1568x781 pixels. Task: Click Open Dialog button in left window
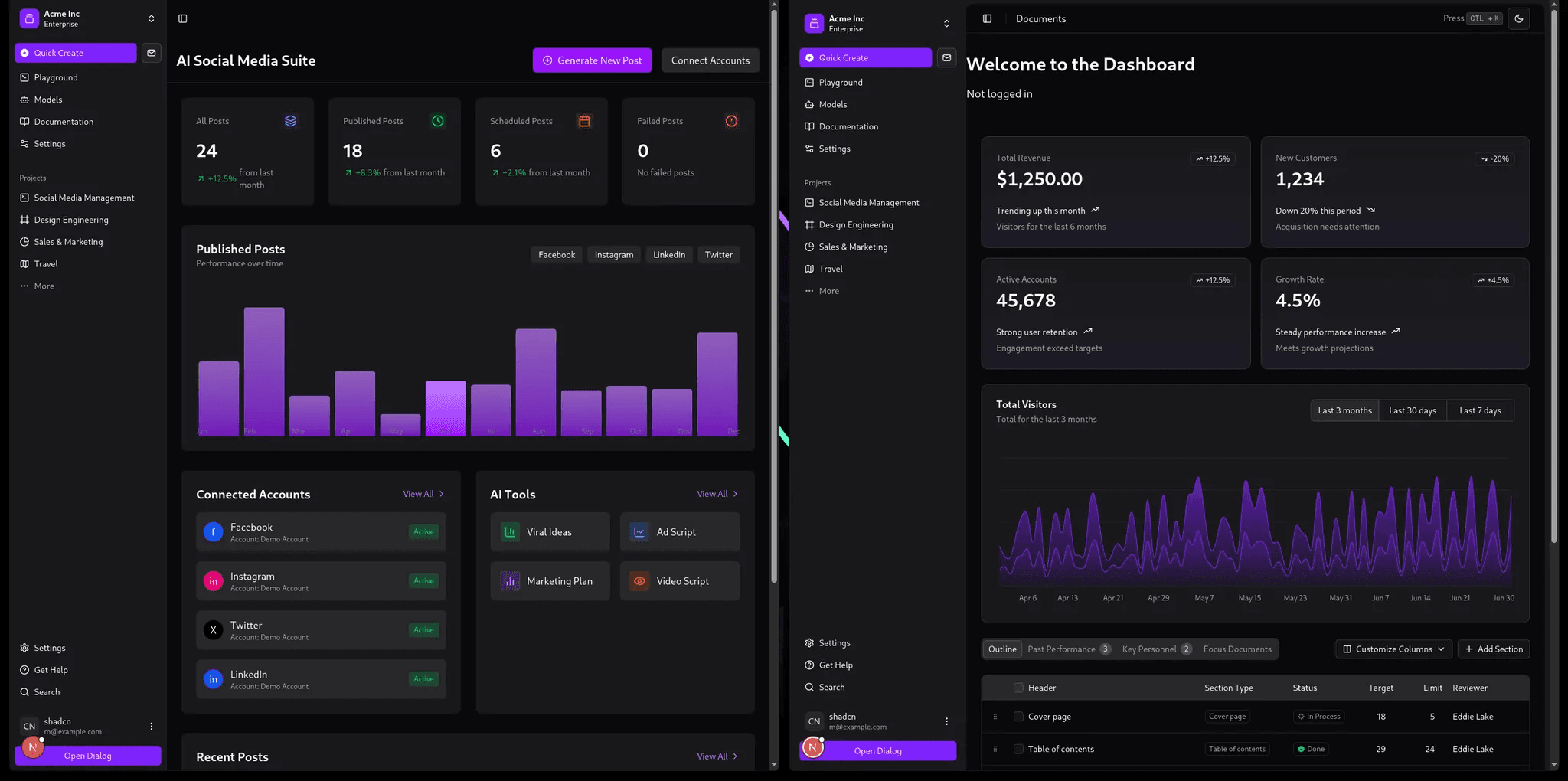click(88, 756)
